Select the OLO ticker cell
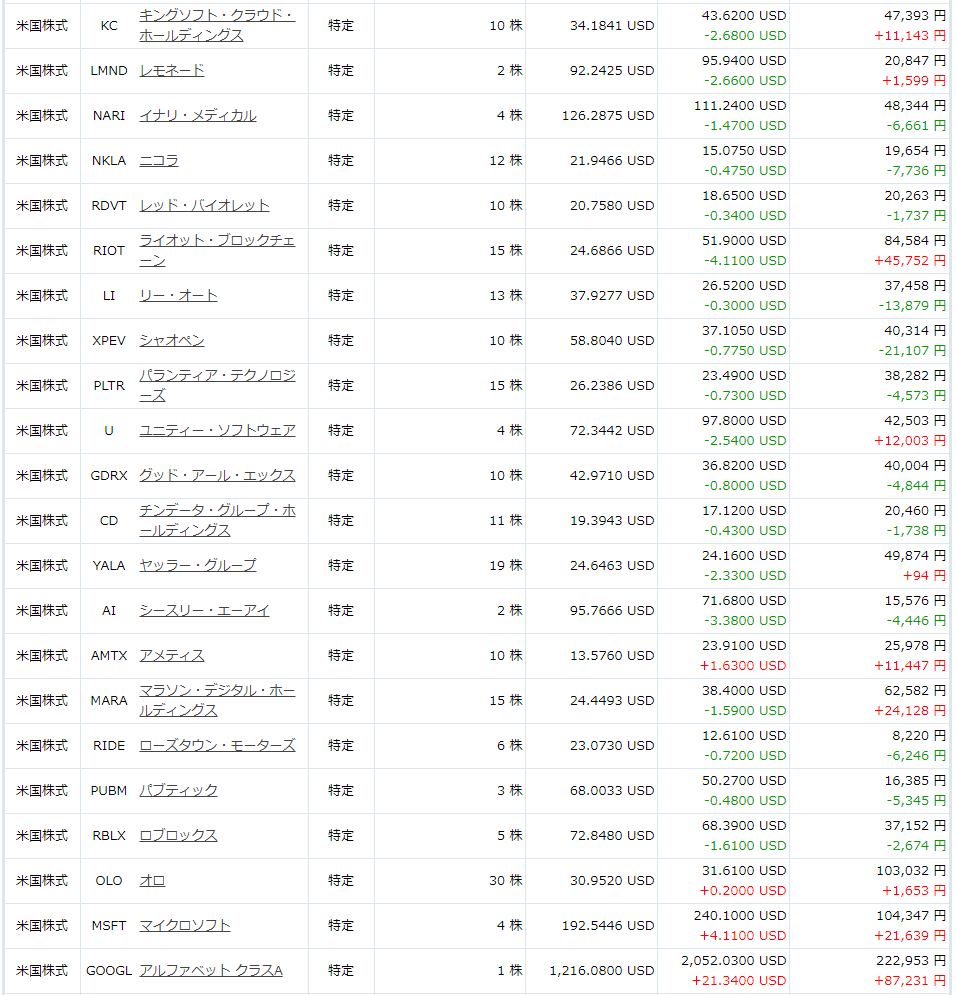956x995 pixels. 109,882
